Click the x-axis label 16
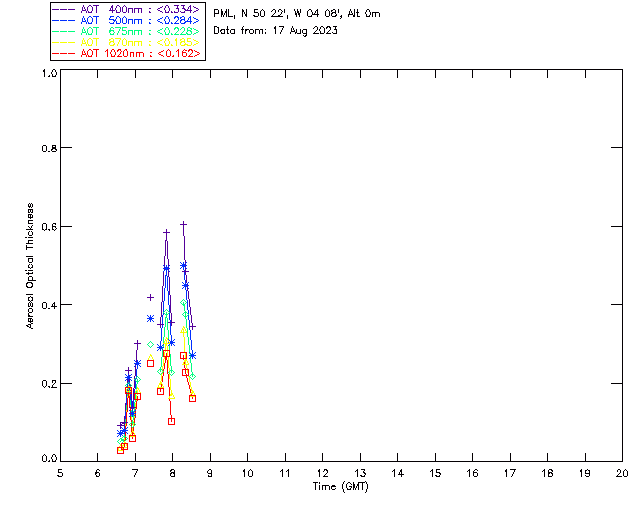 point(472,473)
